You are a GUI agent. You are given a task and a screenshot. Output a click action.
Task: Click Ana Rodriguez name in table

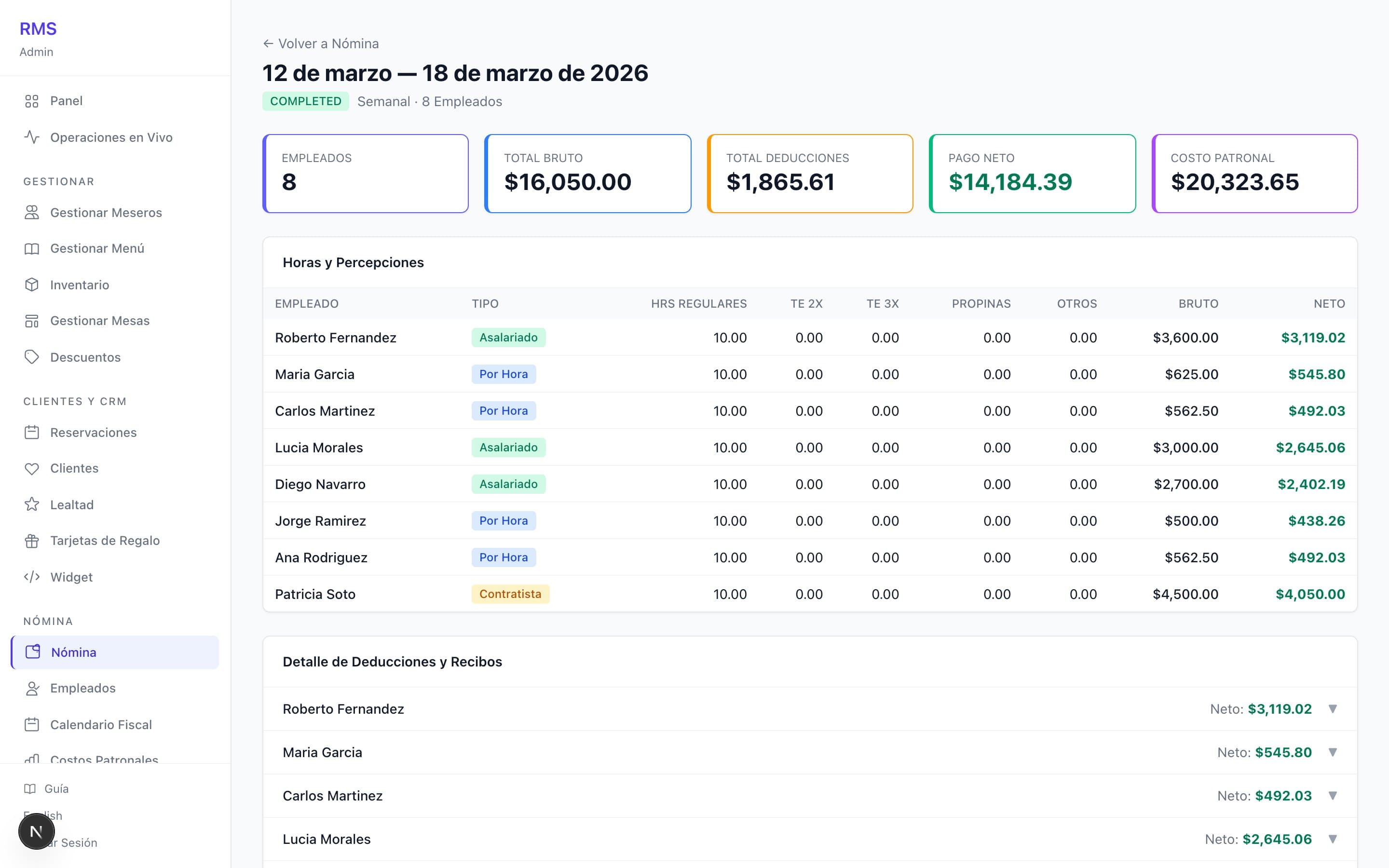tap(321, 557)
